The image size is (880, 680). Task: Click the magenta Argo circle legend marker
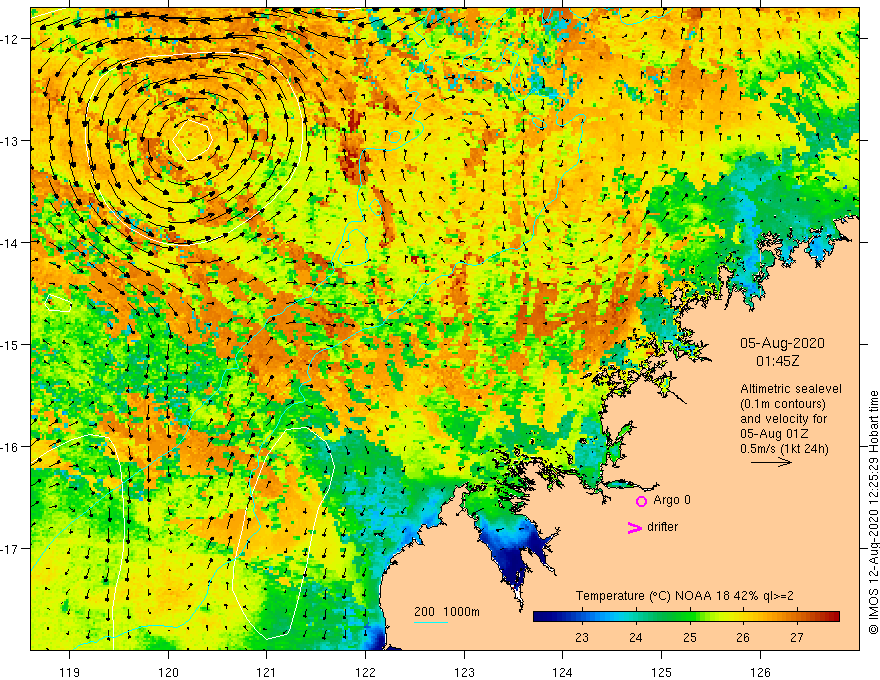641,501
